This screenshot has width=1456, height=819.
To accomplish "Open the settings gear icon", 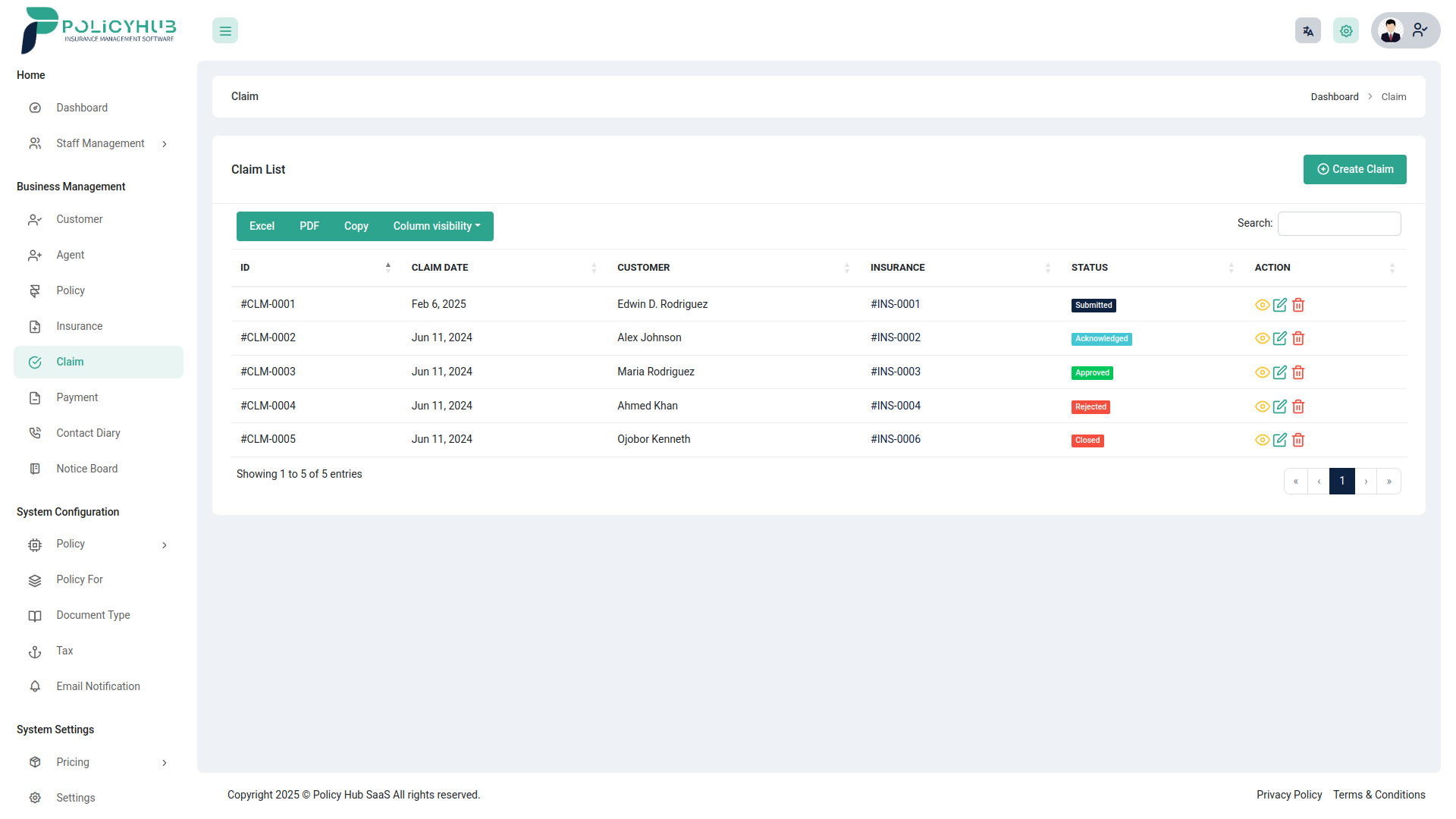I will (x=1346, y=30).
